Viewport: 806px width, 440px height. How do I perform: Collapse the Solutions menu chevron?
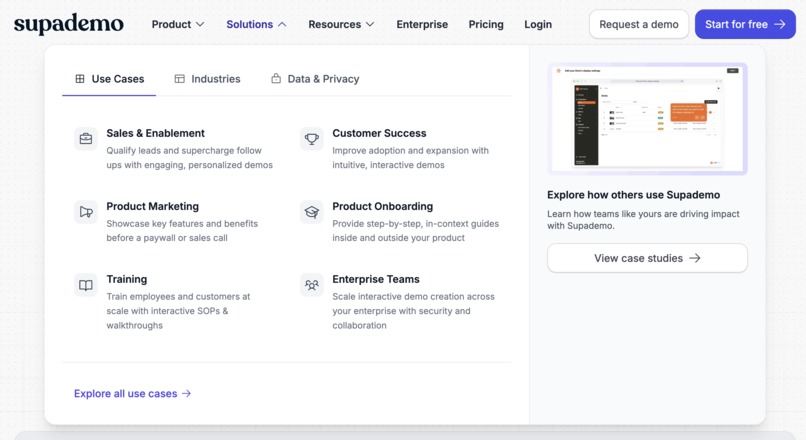click(282, 24)
